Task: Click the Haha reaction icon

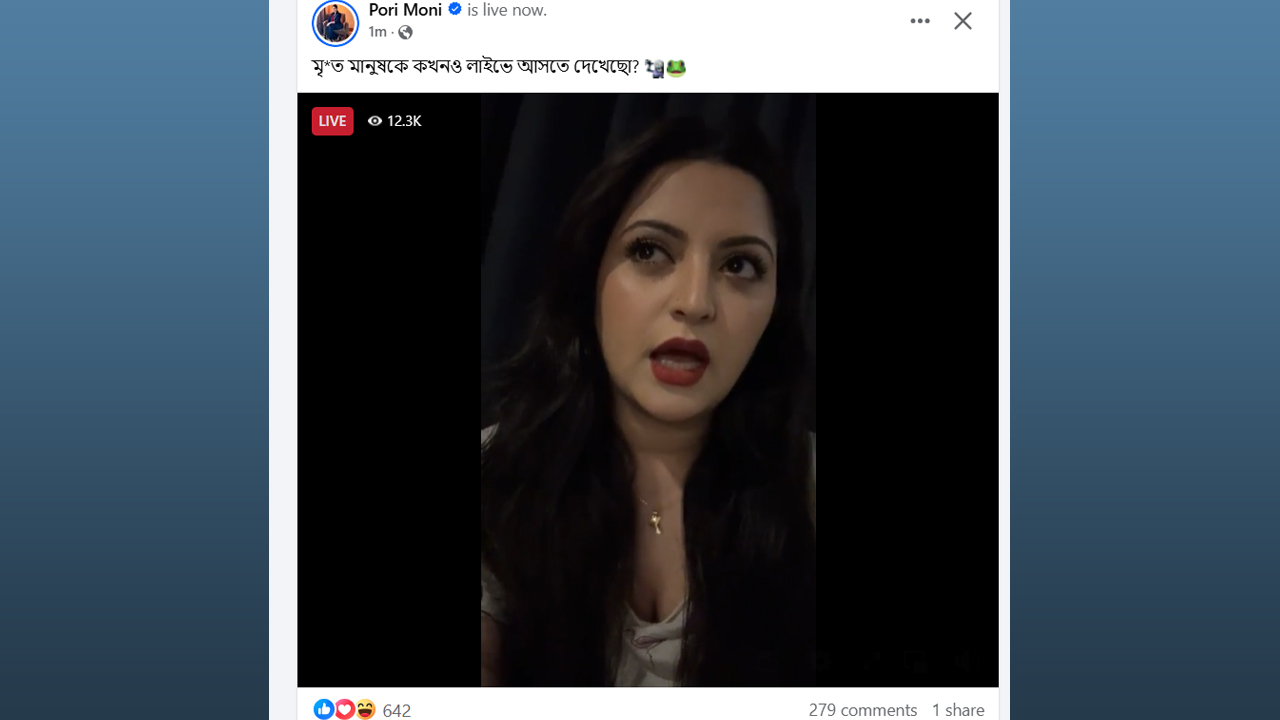Action: 365,709
